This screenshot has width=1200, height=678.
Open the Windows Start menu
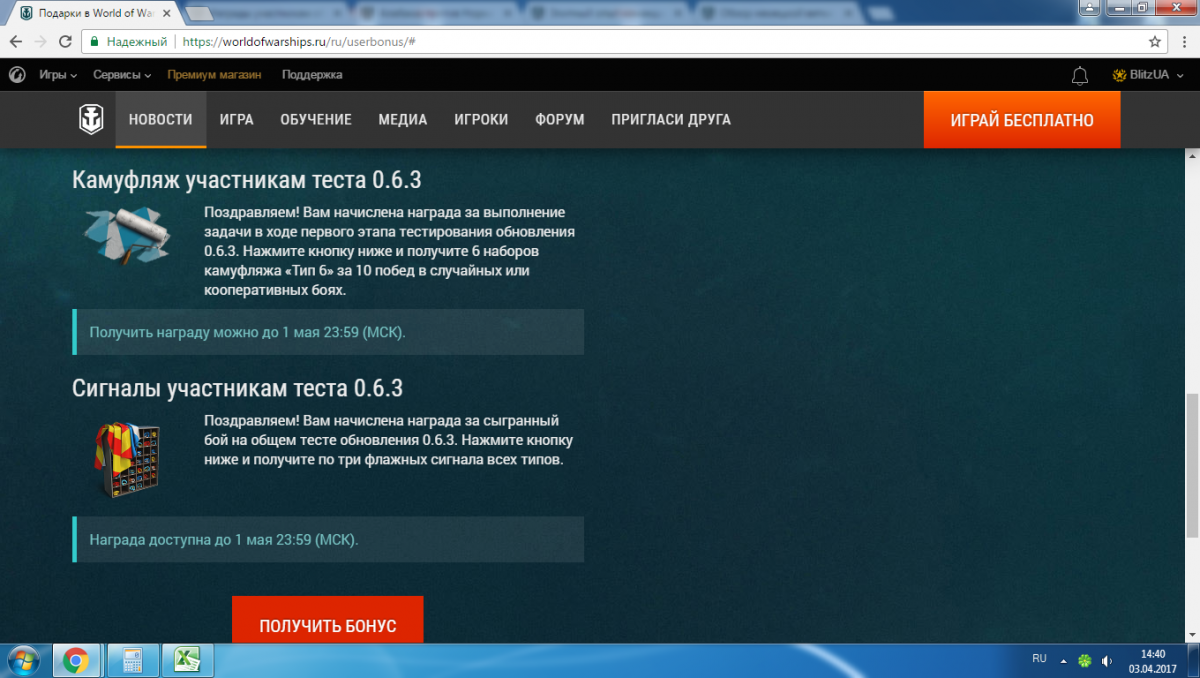pyautogui.click(x=22, y=660)
